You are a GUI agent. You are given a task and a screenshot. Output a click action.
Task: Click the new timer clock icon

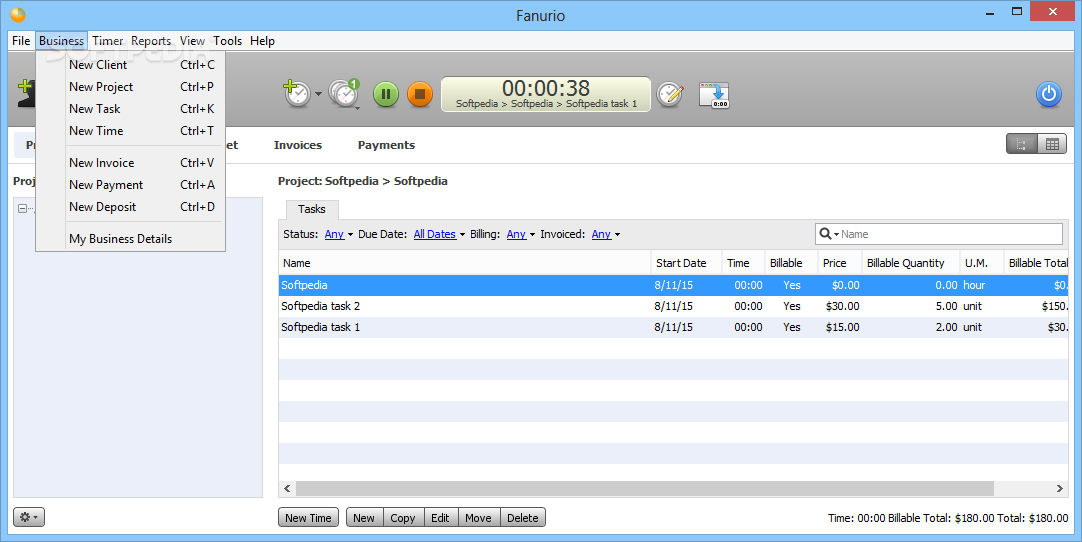point(296,93)
